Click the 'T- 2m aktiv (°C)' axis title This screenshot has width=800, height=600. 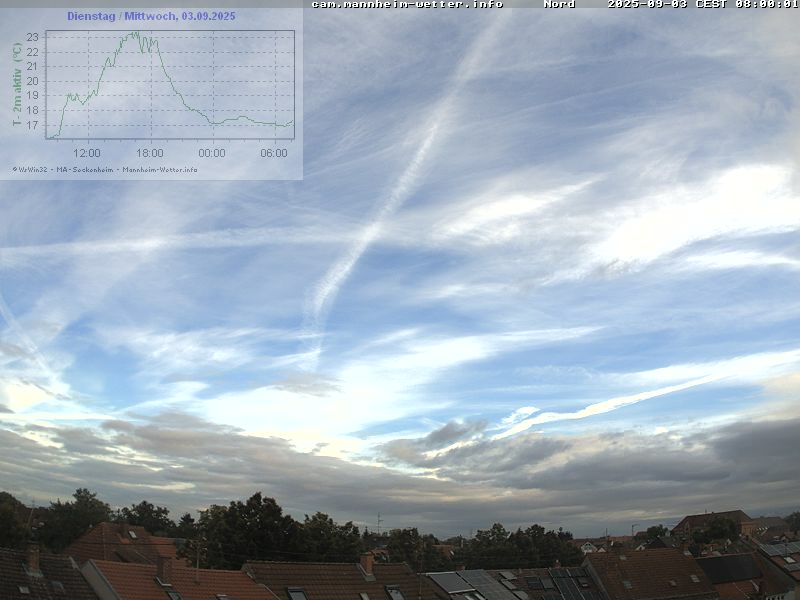point(17,84)
